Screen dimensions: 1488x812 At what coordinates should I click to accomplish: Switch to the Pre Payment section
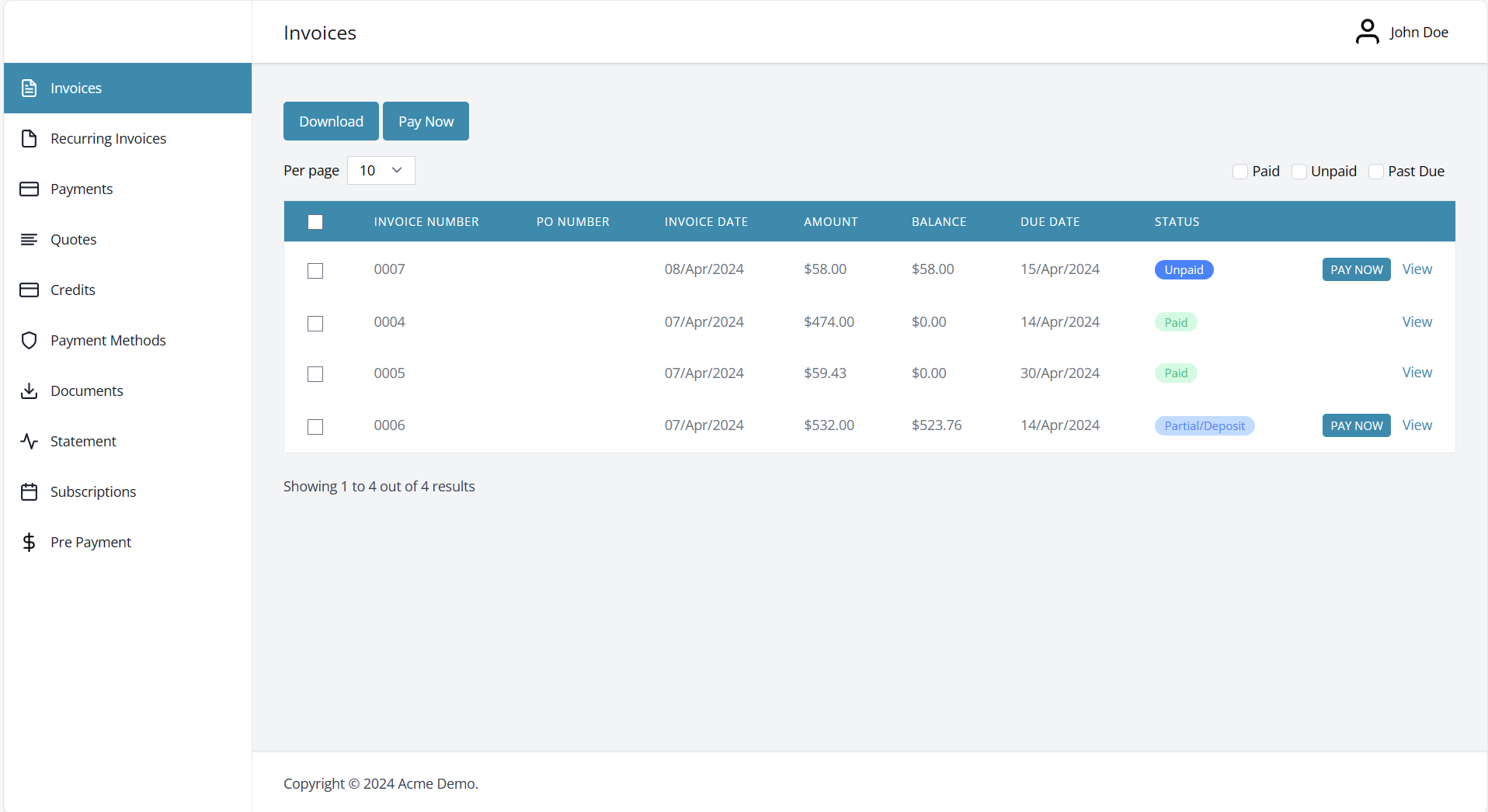click(90, 542)
